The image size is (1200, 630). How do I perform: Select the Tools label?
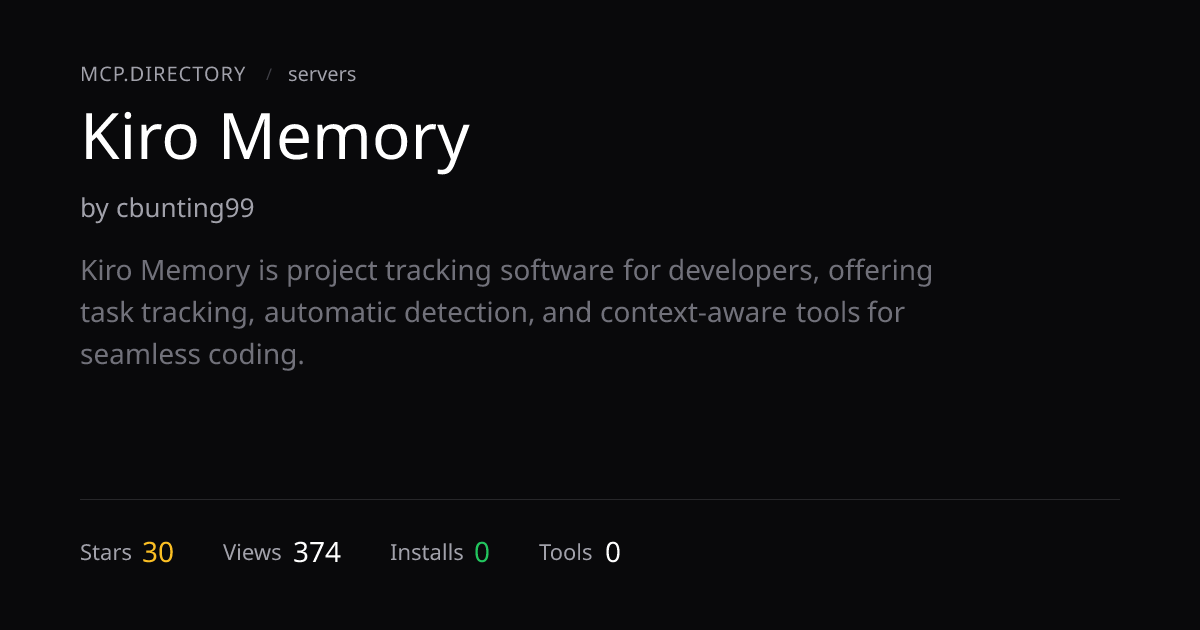pos(566,552)
